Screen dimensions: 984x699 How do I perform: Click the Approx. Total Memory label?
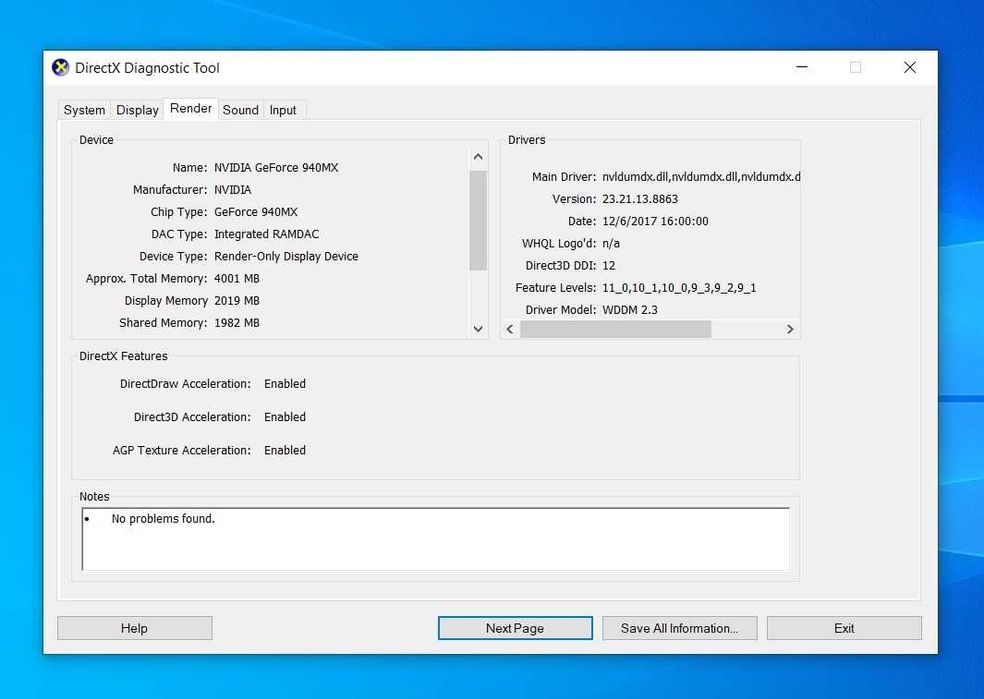pos(146,279)
